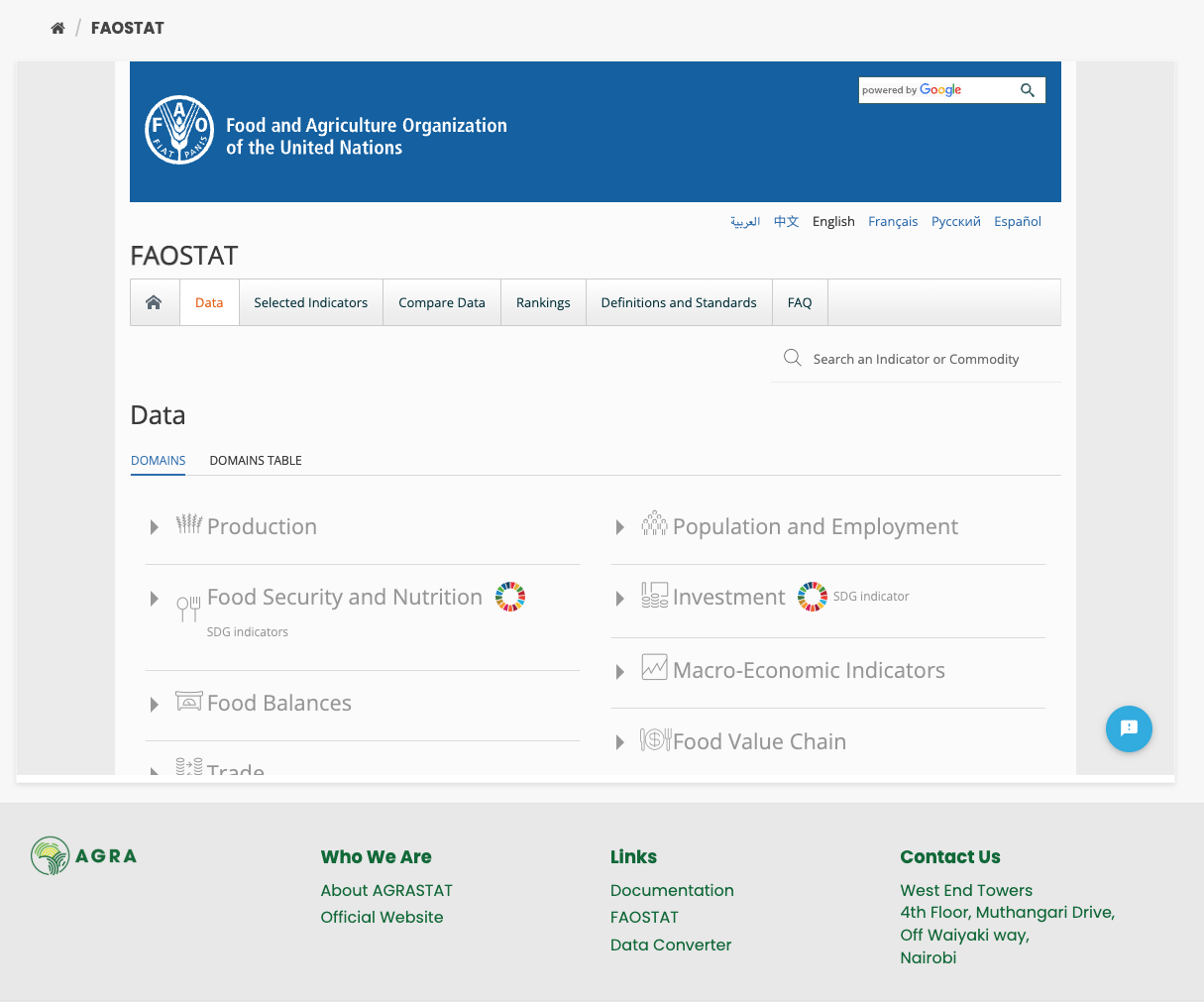Screen dimensions: 1204x1002
Task: Expand the Population and Employment section
Action: point(620,527)
